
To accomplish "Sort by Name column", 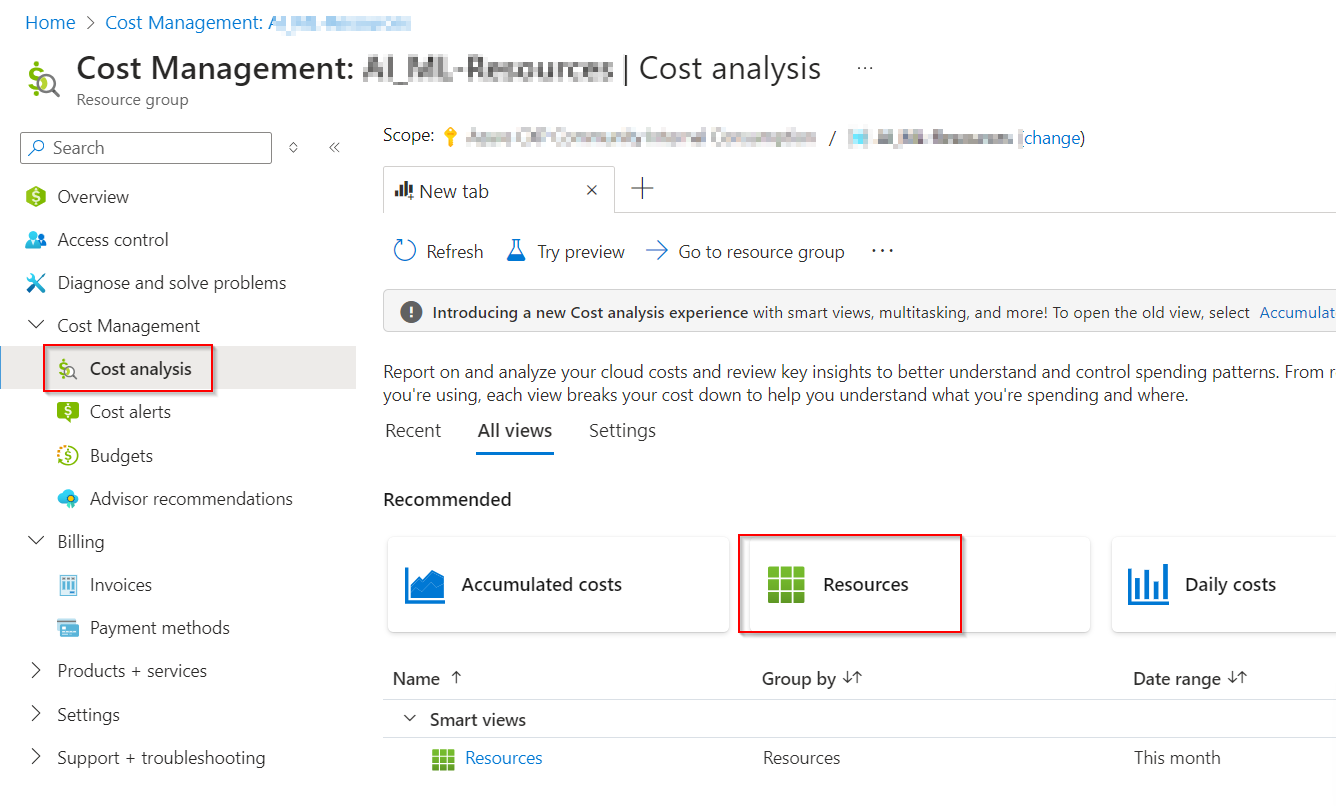I will click(428, 679).
